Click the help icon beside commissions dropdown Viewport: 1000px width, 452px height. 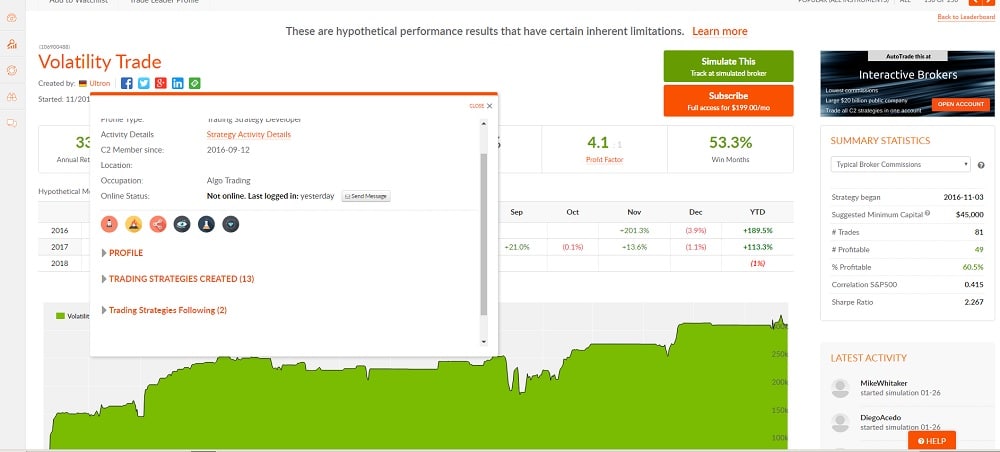(981, 165)
